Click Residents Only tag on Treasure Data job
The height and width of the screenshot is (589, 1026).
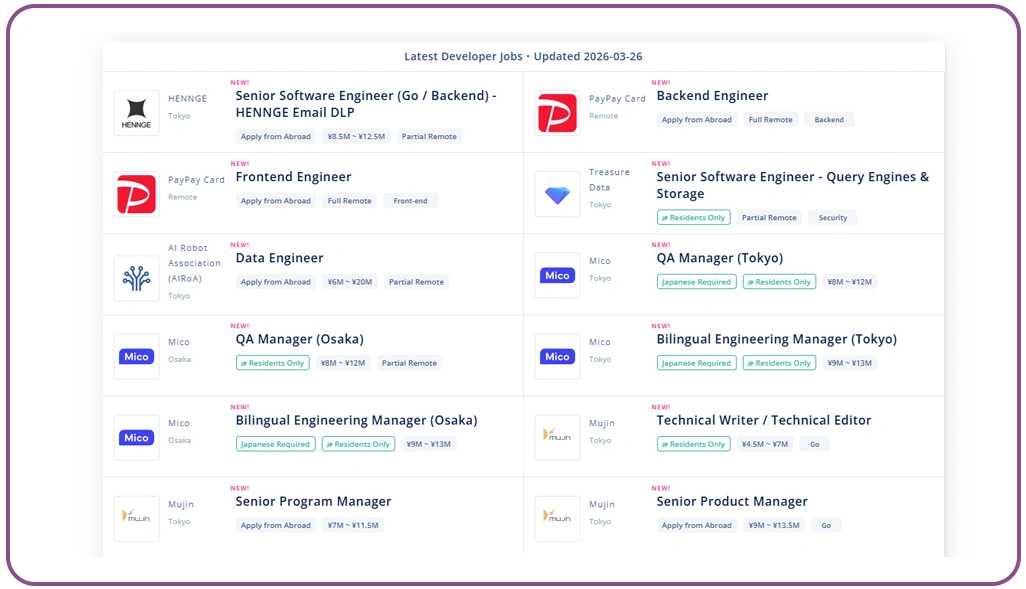point(694,218)
